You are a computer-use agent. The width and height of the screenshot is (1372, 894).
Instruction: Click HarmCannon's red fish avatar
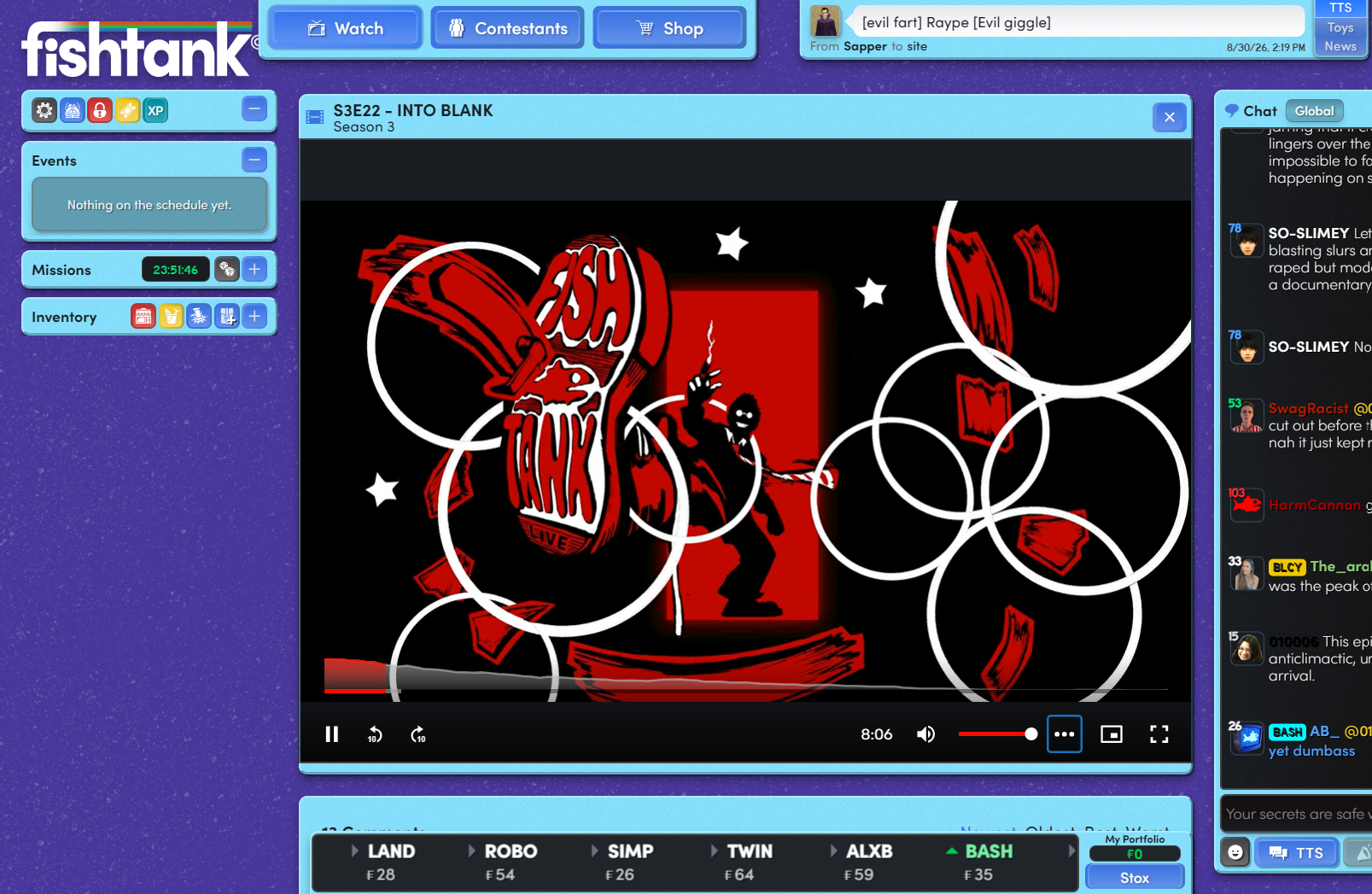click(x=1247, y=505)
